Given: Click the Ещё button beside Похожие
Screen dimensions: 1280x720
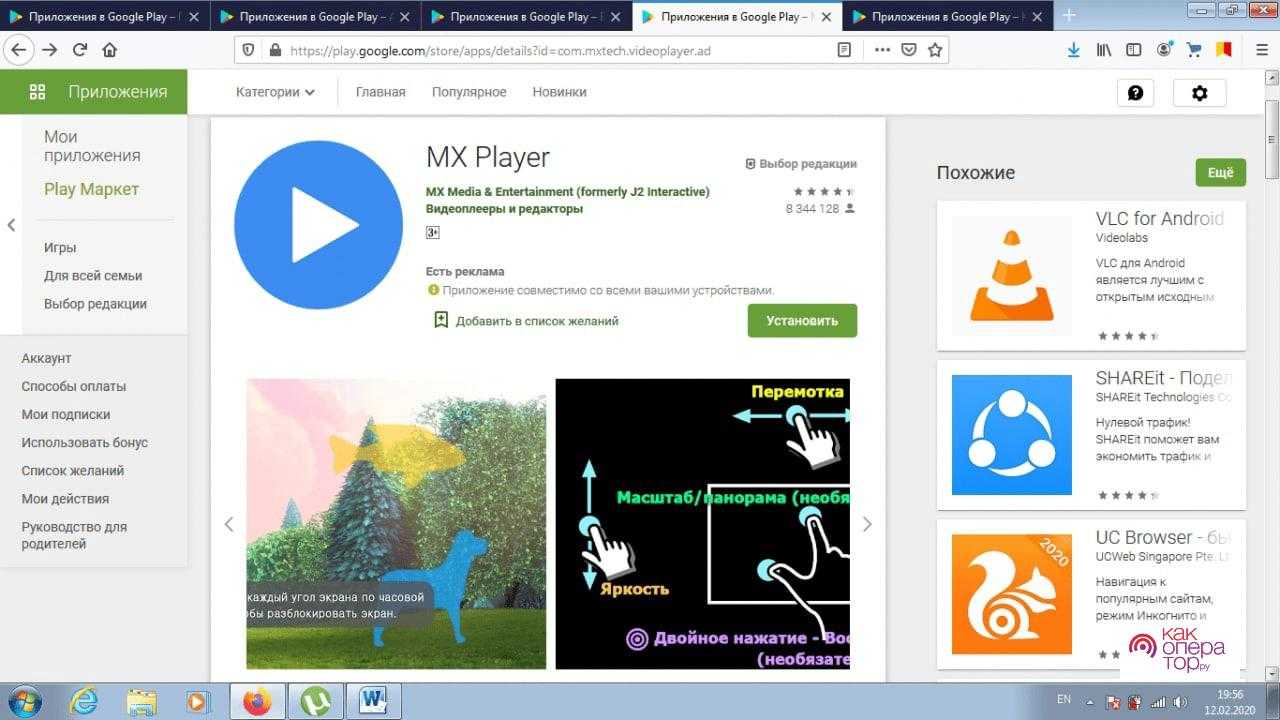Looking at the screenshot, I should coord(1220,172).
